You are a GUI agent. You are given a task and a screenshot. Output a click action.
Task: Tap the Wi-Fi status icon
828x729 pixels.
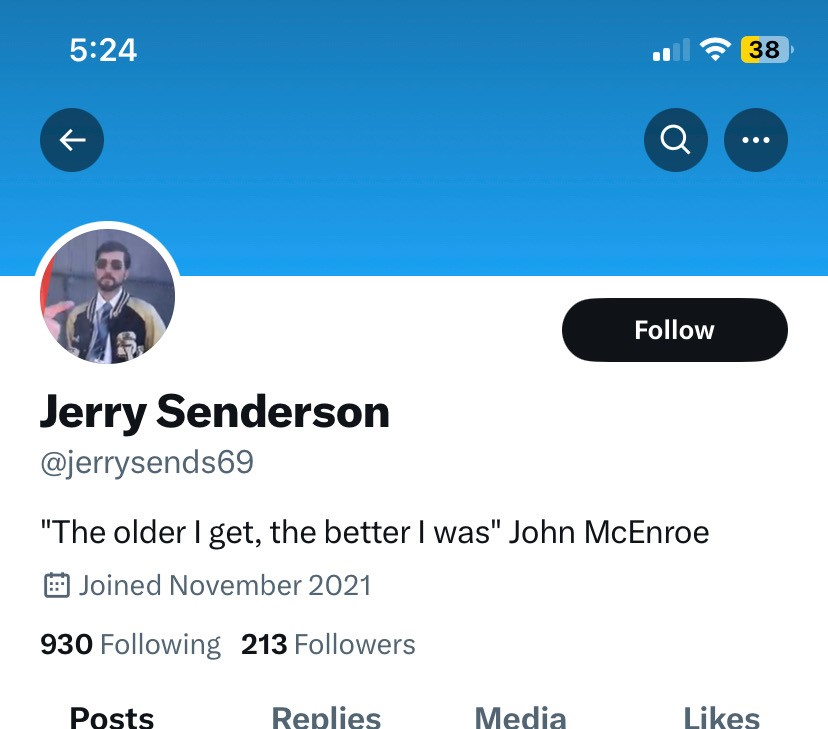tap(715, 49)
